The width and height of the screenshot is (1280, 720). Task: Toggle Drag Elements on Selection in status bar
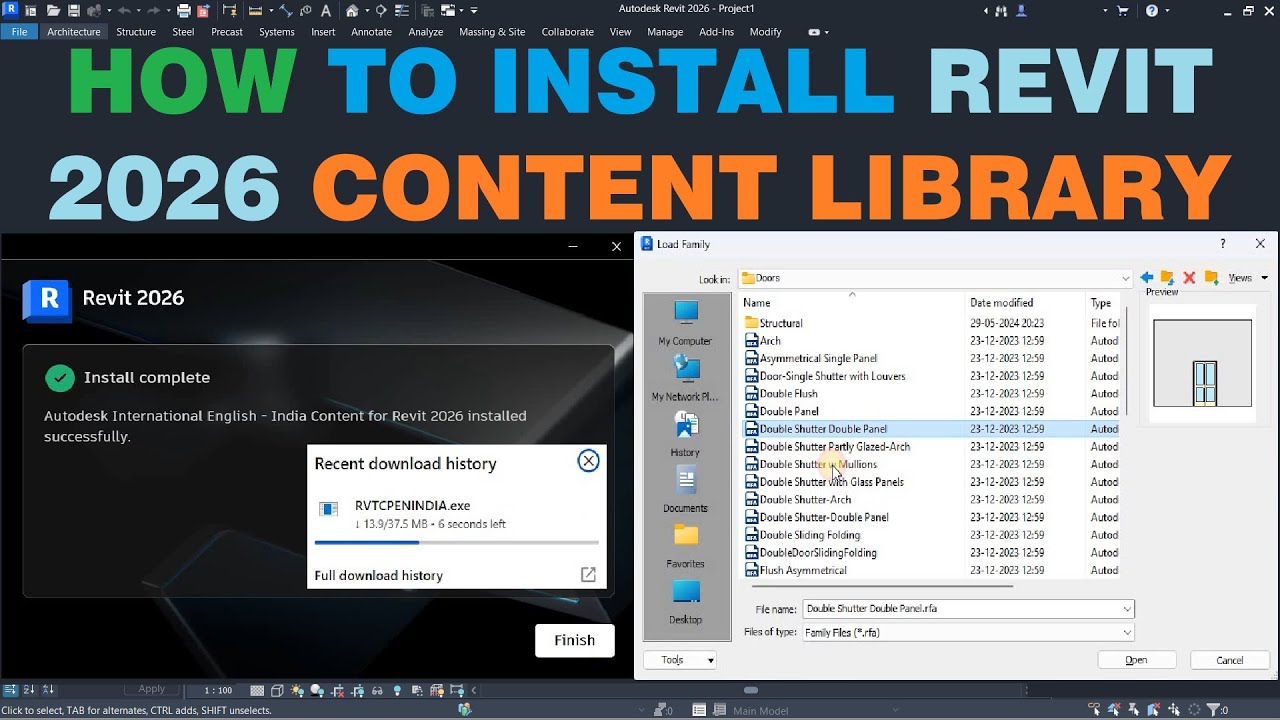tap(1174, 710)
